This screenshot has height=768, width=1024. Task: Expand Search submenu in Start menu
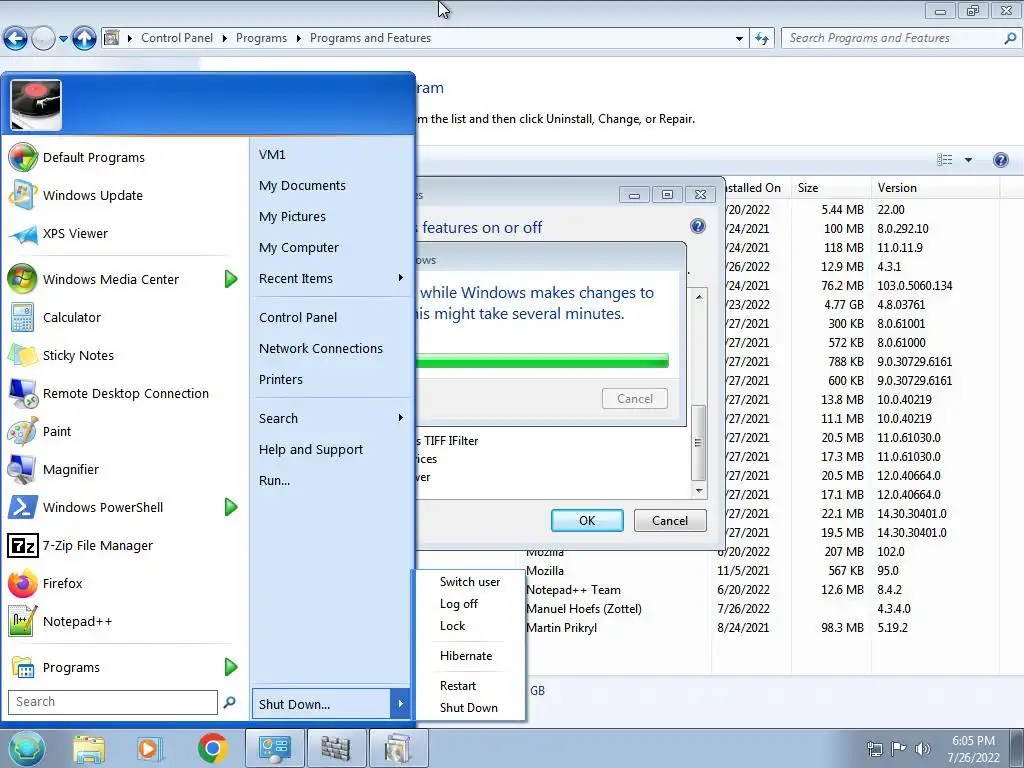point(401,418)
